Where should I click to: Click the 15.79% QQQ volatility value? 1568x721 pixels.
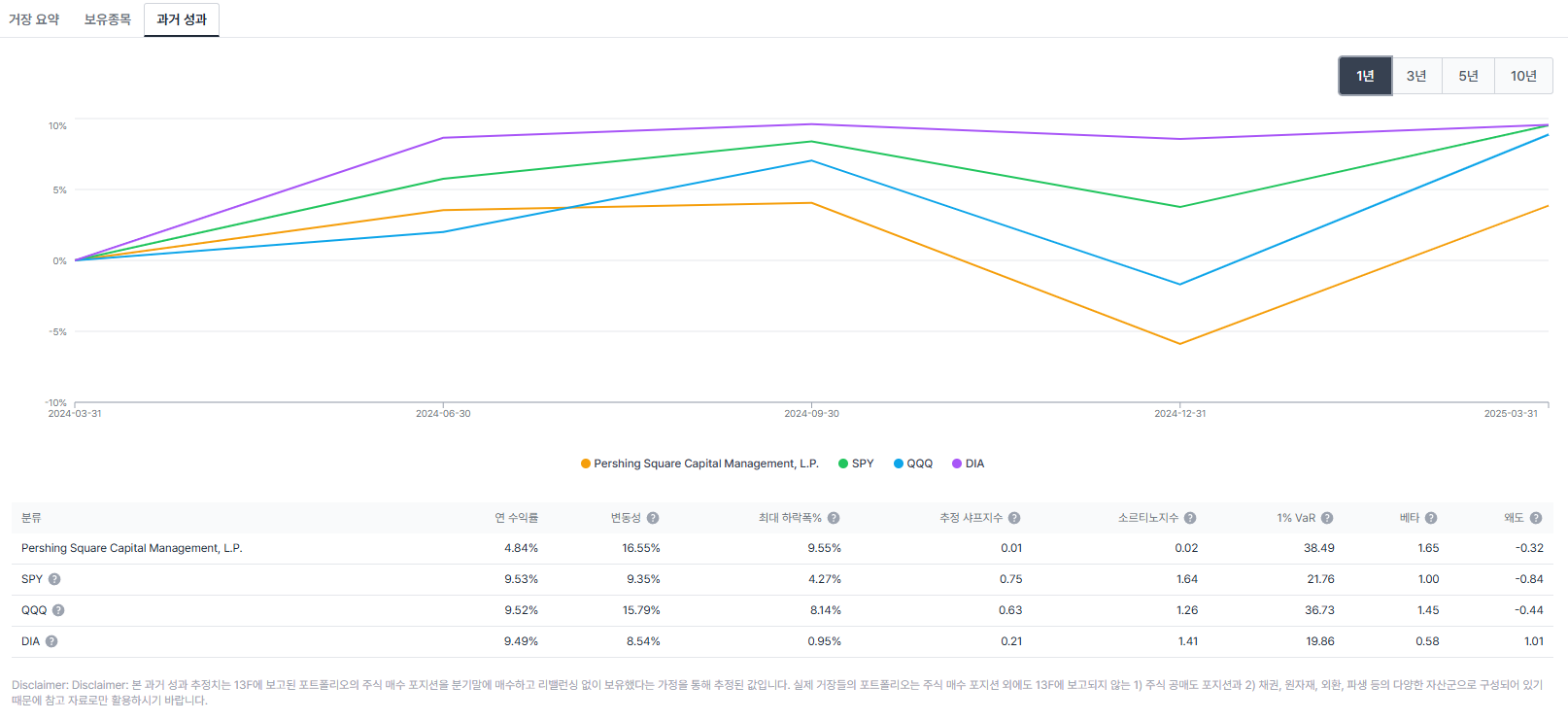(x=641, y=610)
